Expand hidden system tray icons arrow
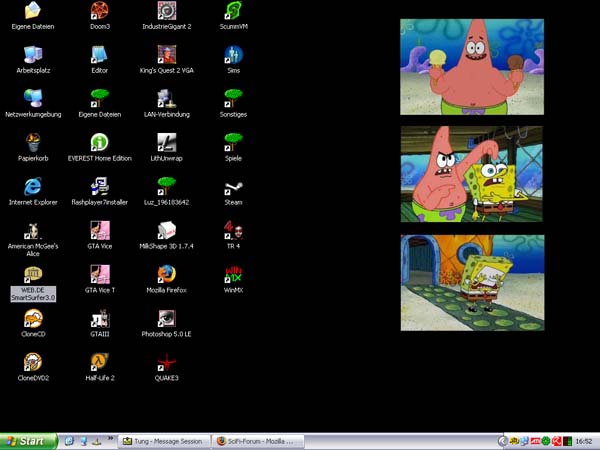The image size is (600, 450). 502,441
